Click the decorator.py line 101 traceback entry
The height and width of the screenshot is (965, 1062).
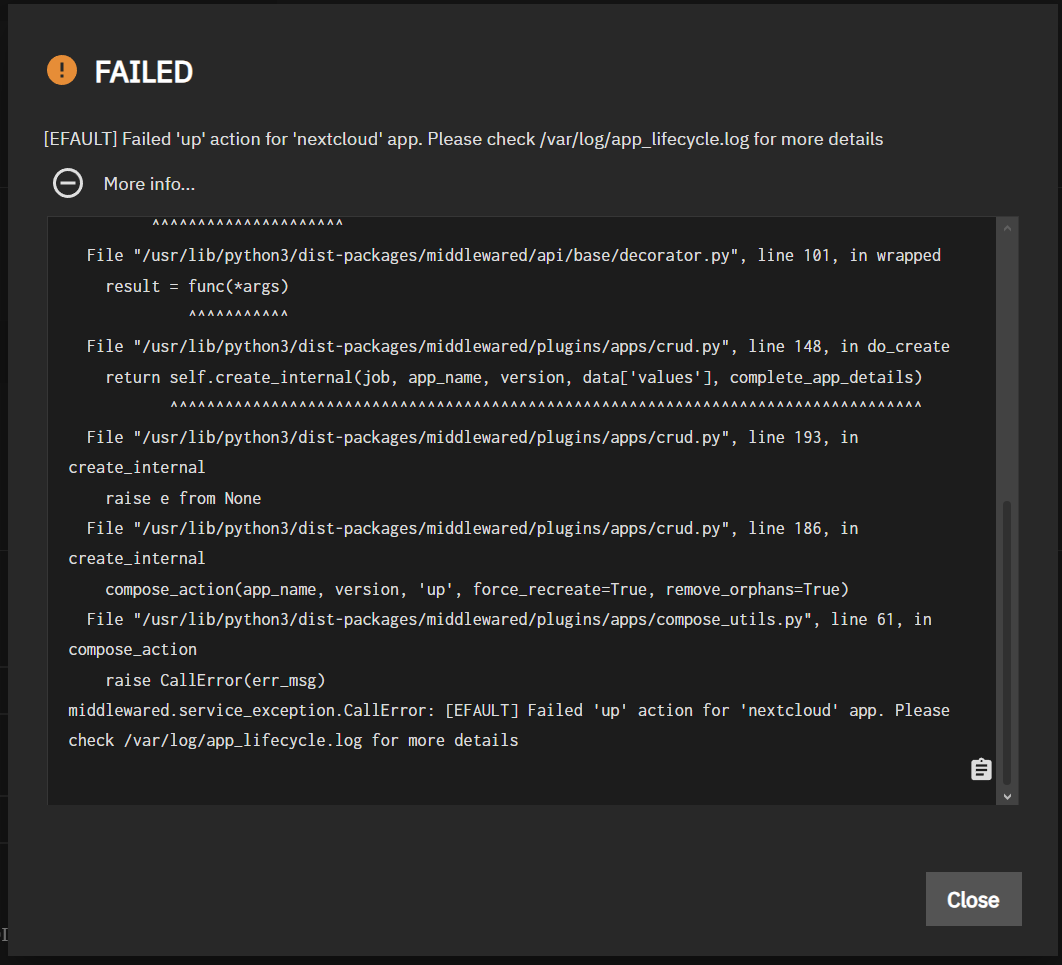pos(513,255)
